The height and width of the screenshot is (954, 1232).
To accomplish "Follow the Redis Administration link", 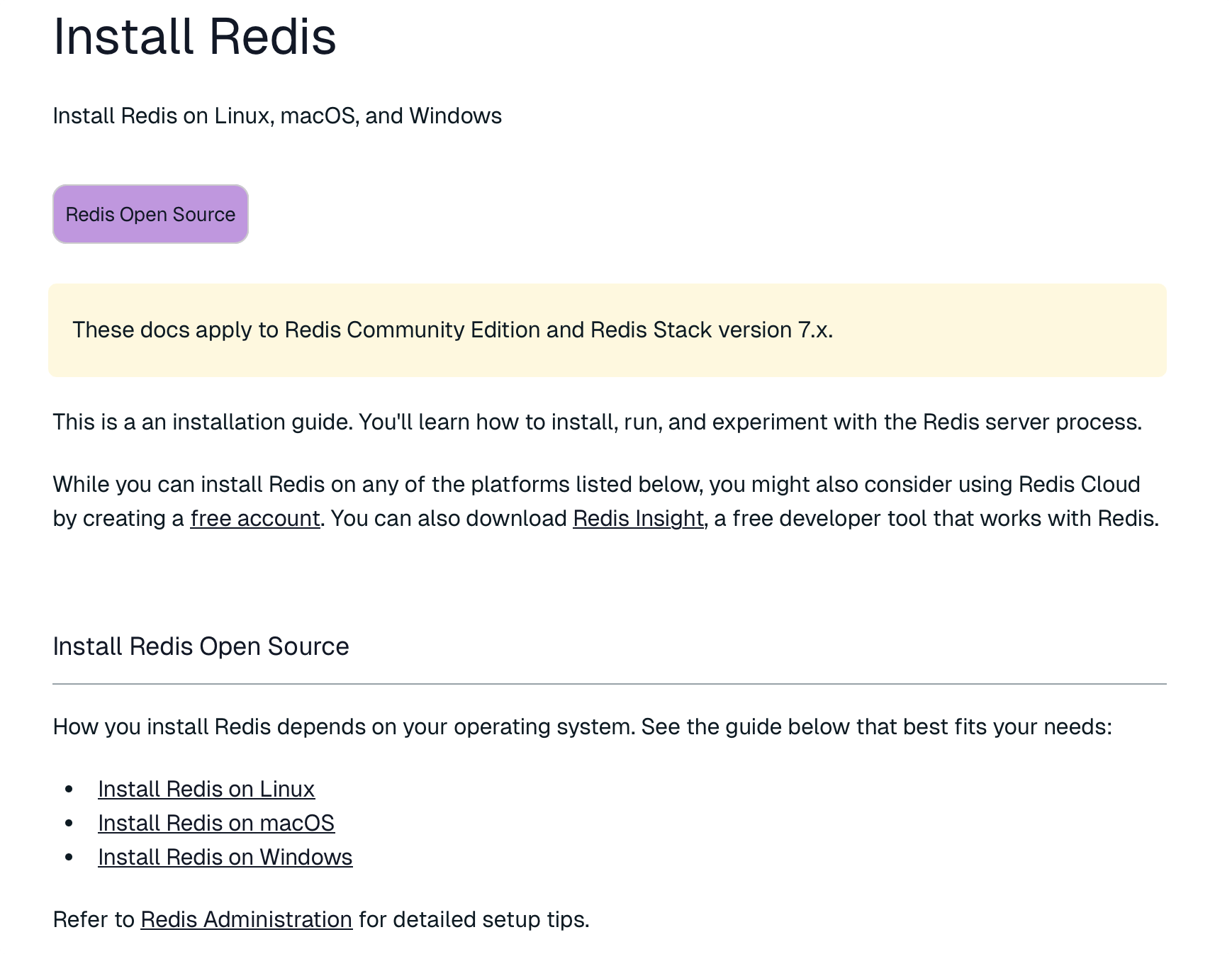I will [247, 919].
